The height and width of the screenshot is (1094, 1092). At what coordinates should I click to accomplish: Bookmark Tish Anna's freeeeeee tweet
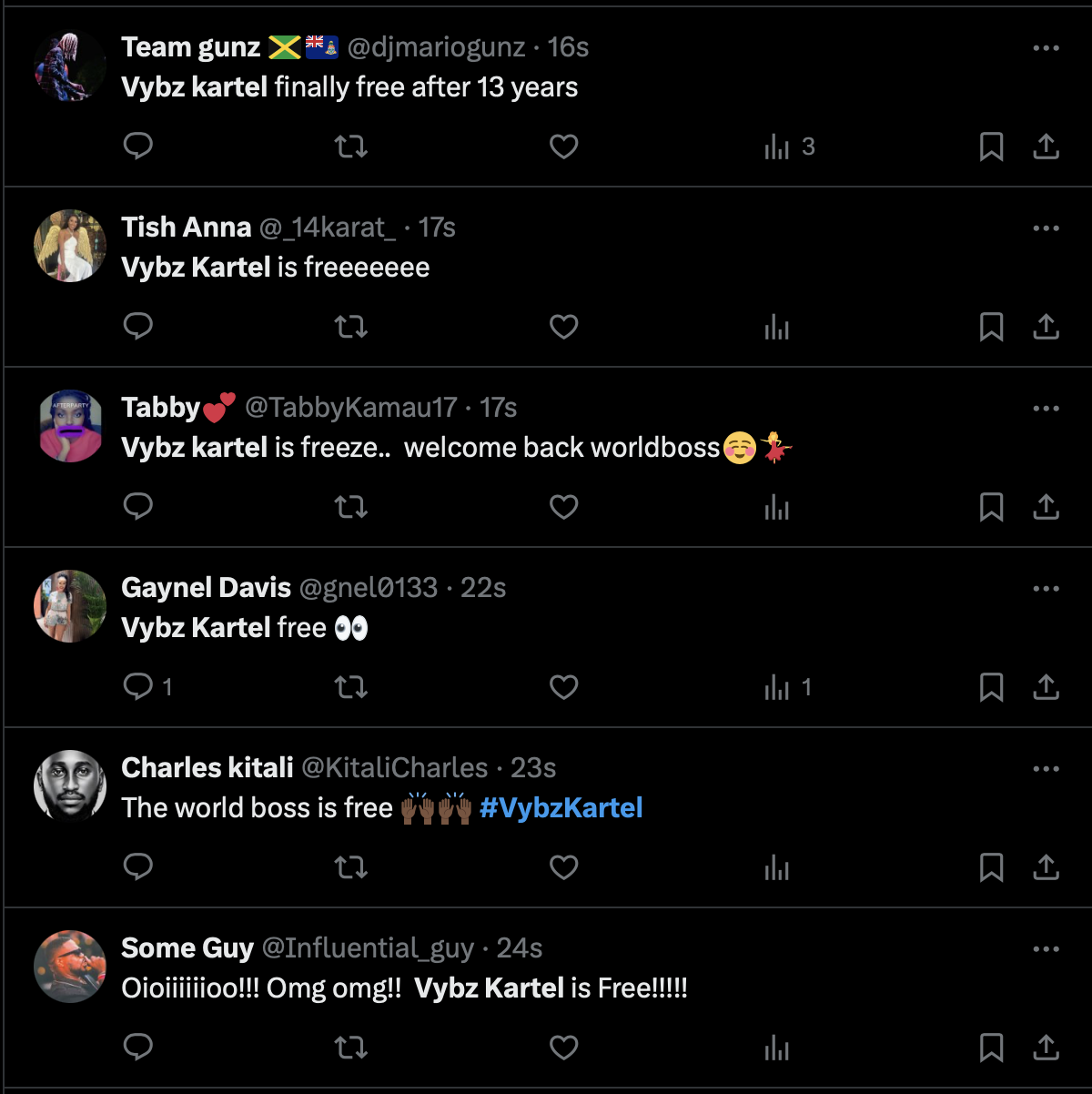pos(992,326)
